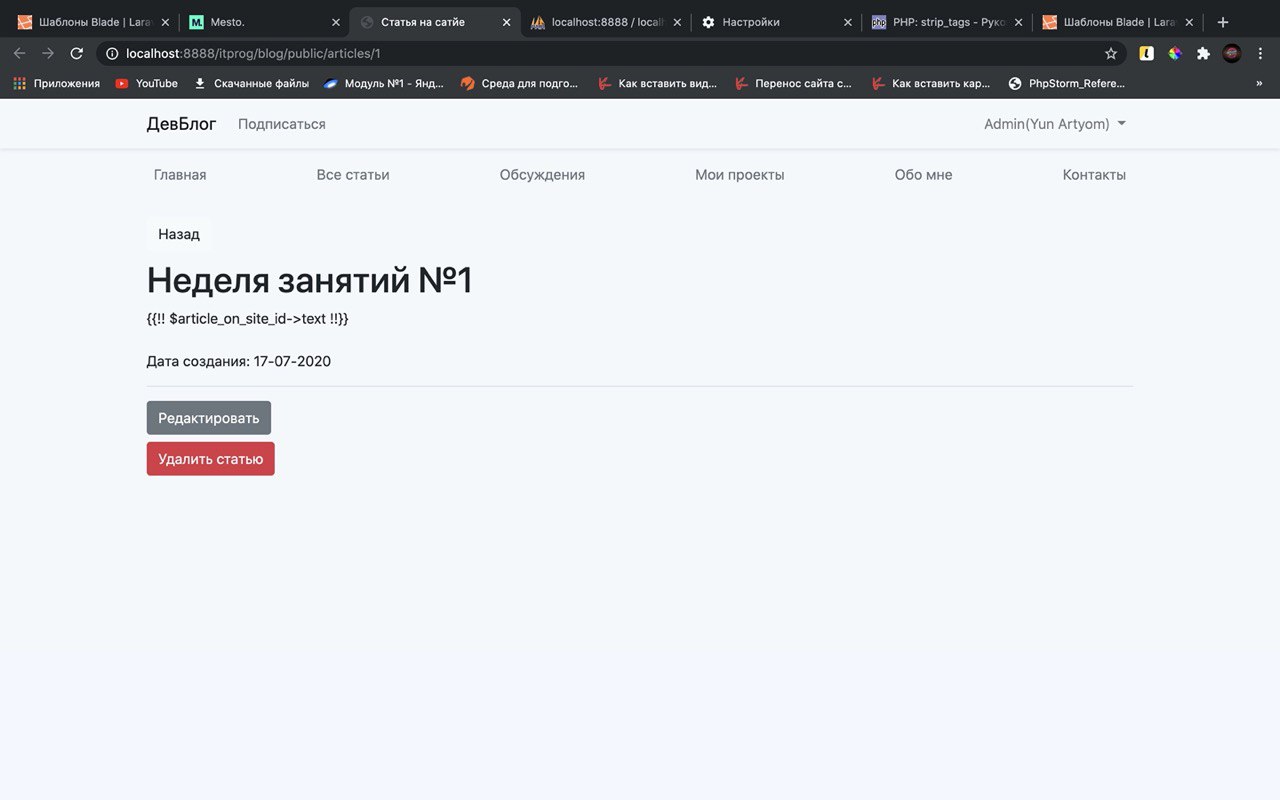Open the colorful round extension icon
Image resolution: width=1280 pixels, height=800 pixels.
point(1175,53)
